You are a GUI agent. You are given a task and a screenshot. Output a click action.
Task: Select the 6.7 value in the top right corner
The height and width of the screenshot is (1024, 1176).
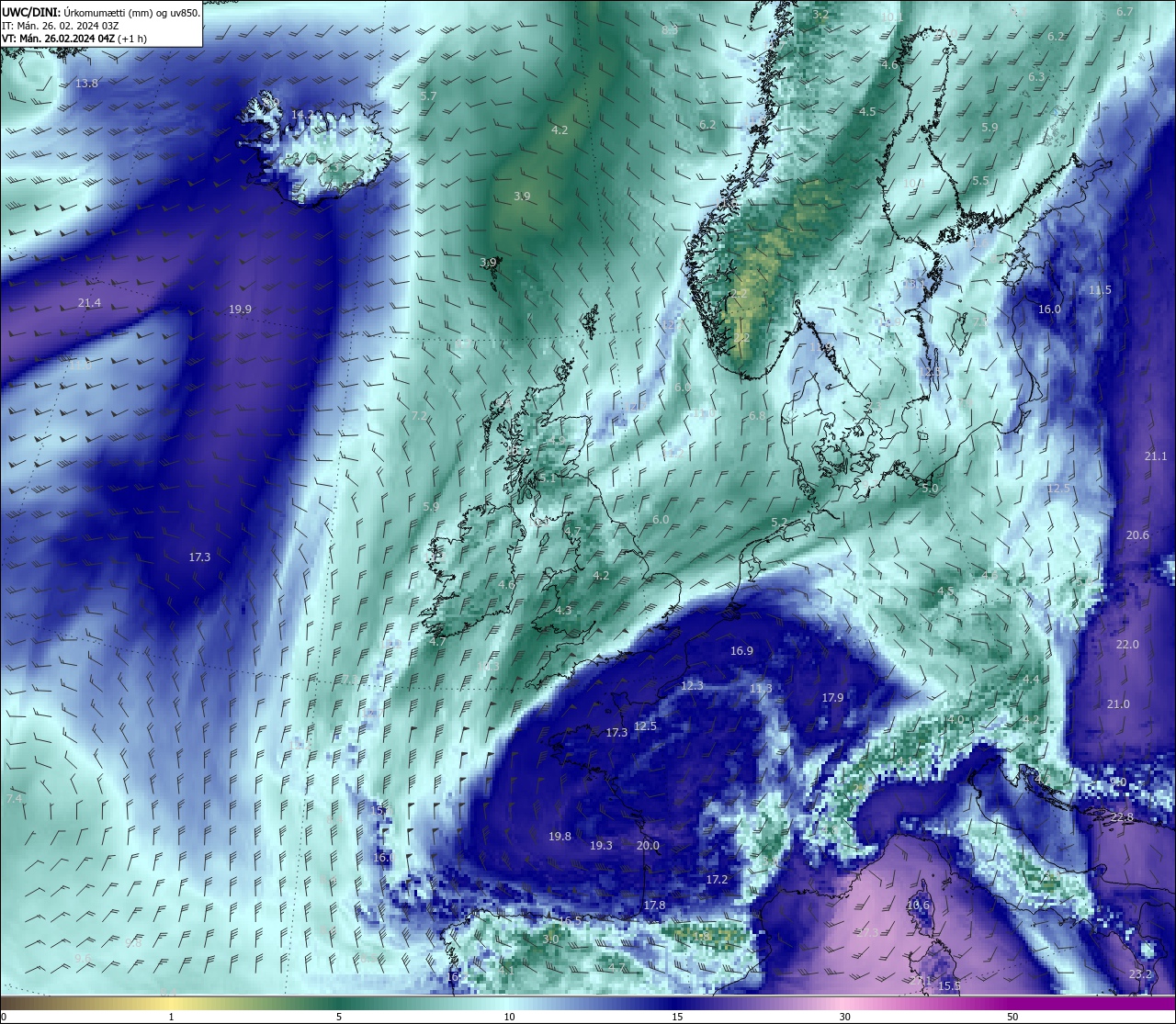coord(1125,12)
